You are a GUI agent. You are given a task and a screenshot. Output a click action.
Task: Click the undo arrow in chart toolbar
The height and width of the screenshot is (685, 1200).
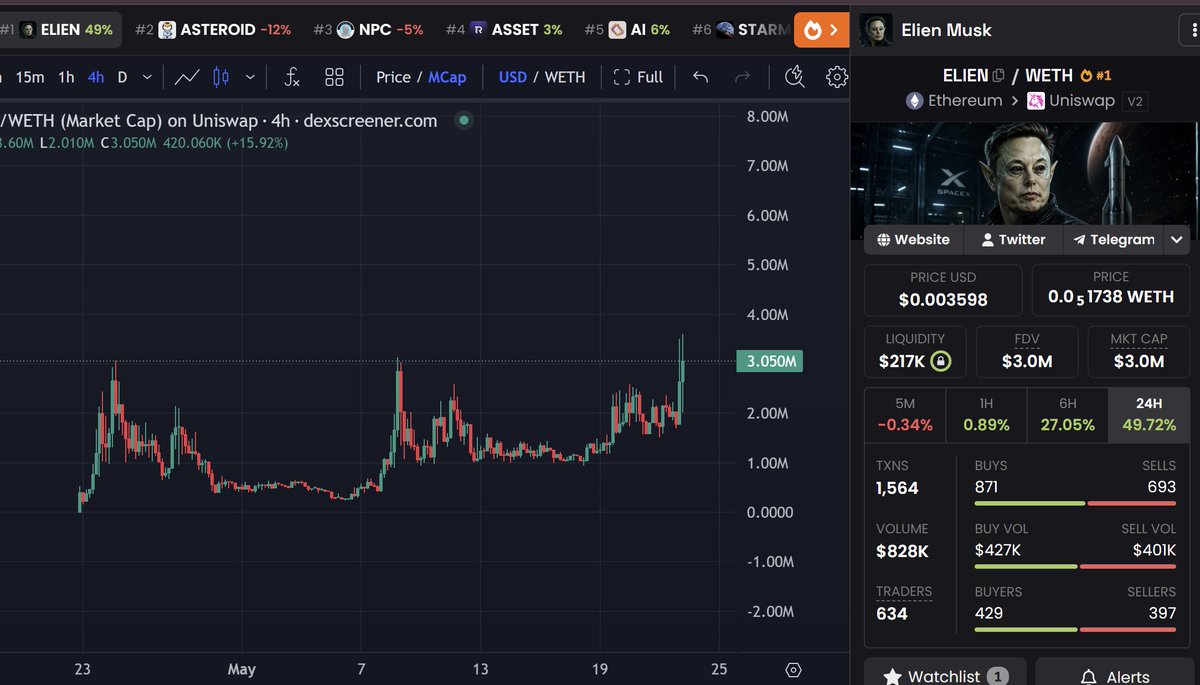[701, 77]
